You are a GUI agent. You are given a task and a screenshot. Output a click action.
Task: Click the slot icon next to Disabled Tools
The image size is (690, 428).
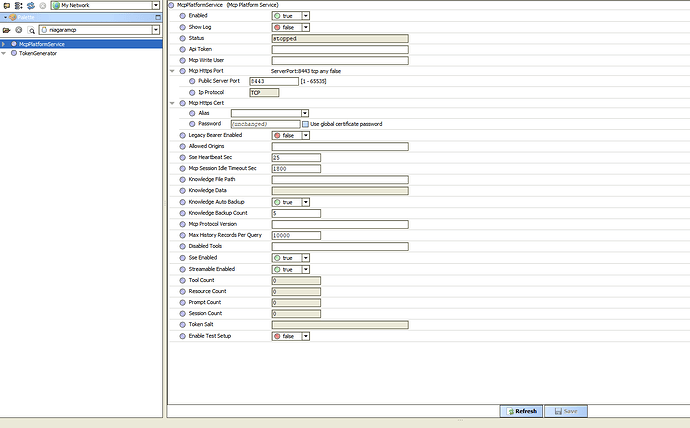(183, 246)
